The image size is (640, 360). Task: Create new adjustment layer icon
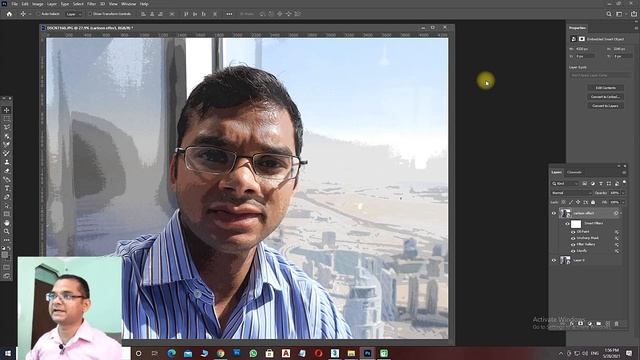tap(589, 324)
